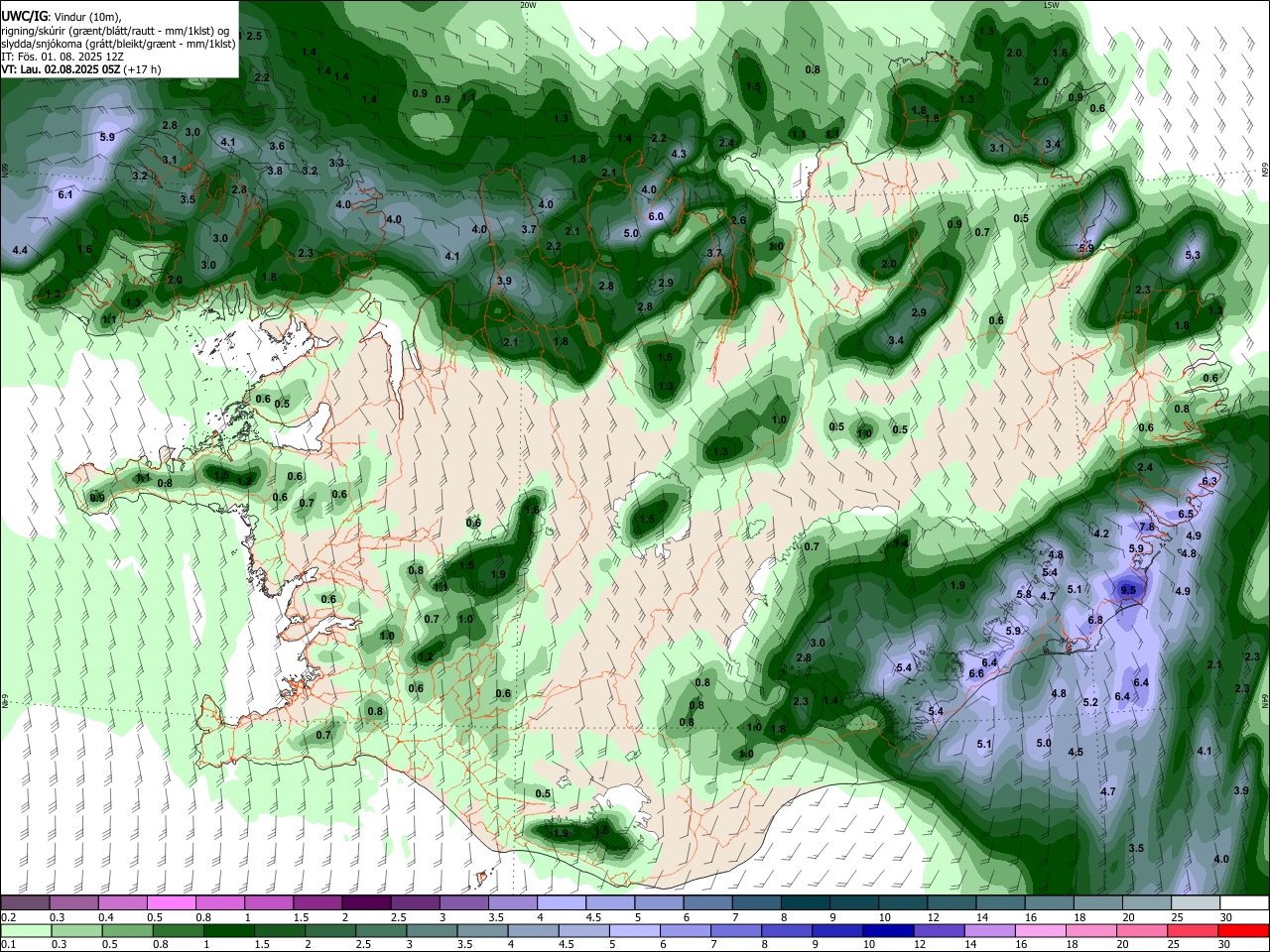
Task: Click the 9.5 precipitation maximum value
Action: pyautogui.click(x=1128, y=590)
